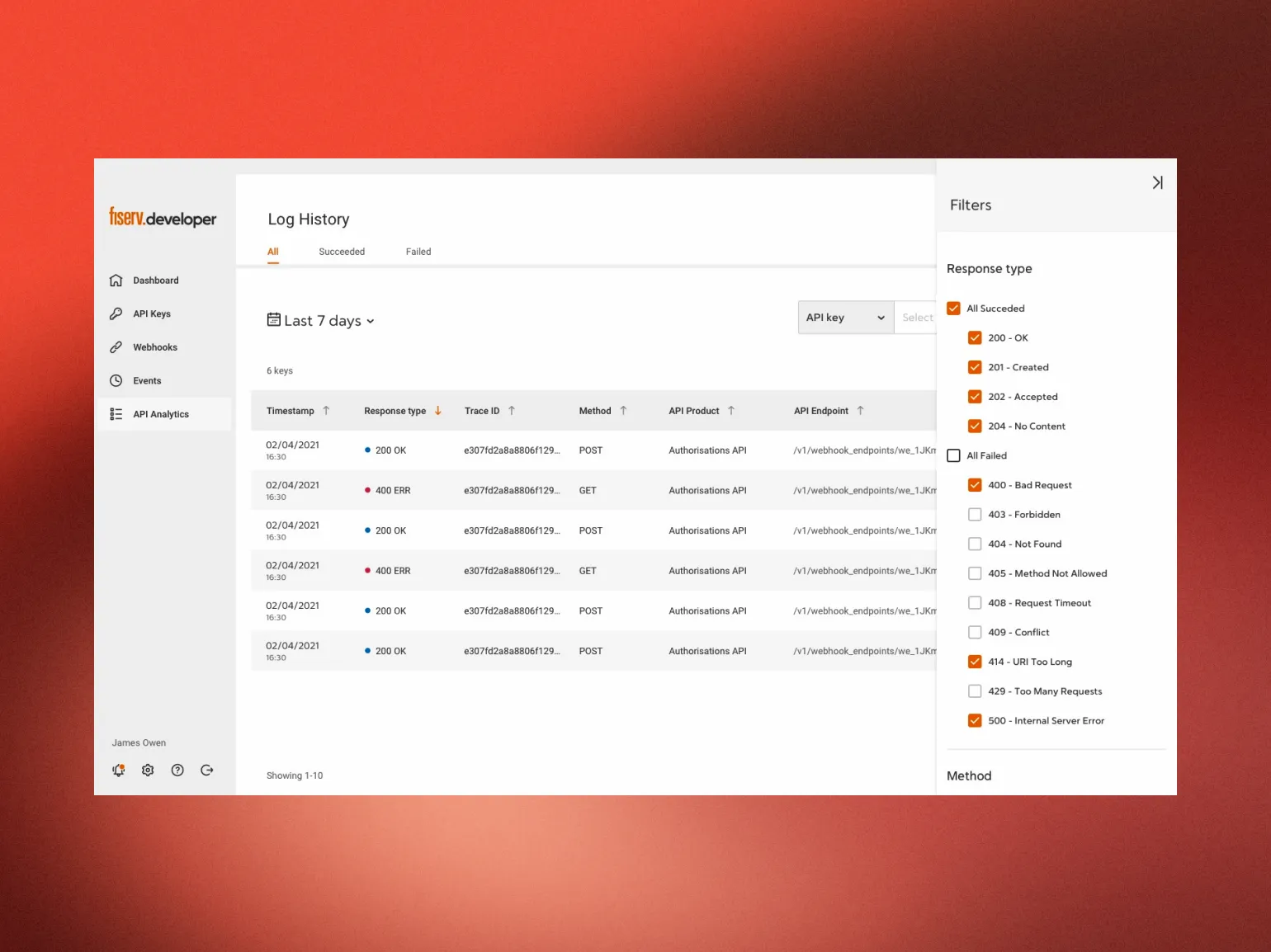The image size is (1271, 952).
Task: Check 409 - Conflict filter
Action: (x=975, y=632)
